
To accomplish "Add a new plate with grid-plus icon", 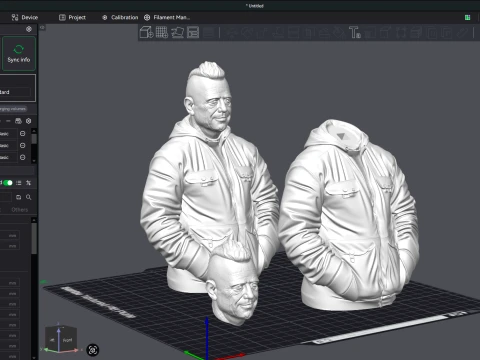I will pyautogui.click(x=162, y=32).
